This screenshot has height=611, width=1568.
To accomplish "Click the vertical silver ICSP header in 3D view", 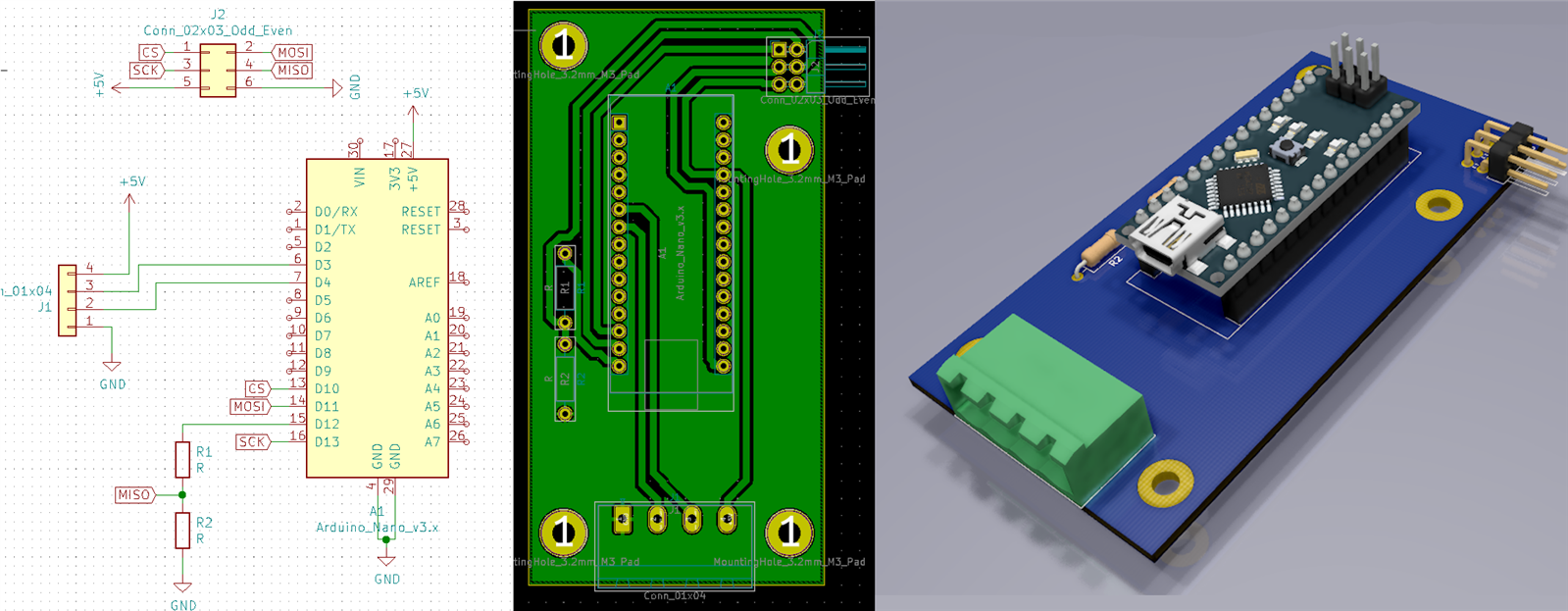I will tap(1355, 71).
